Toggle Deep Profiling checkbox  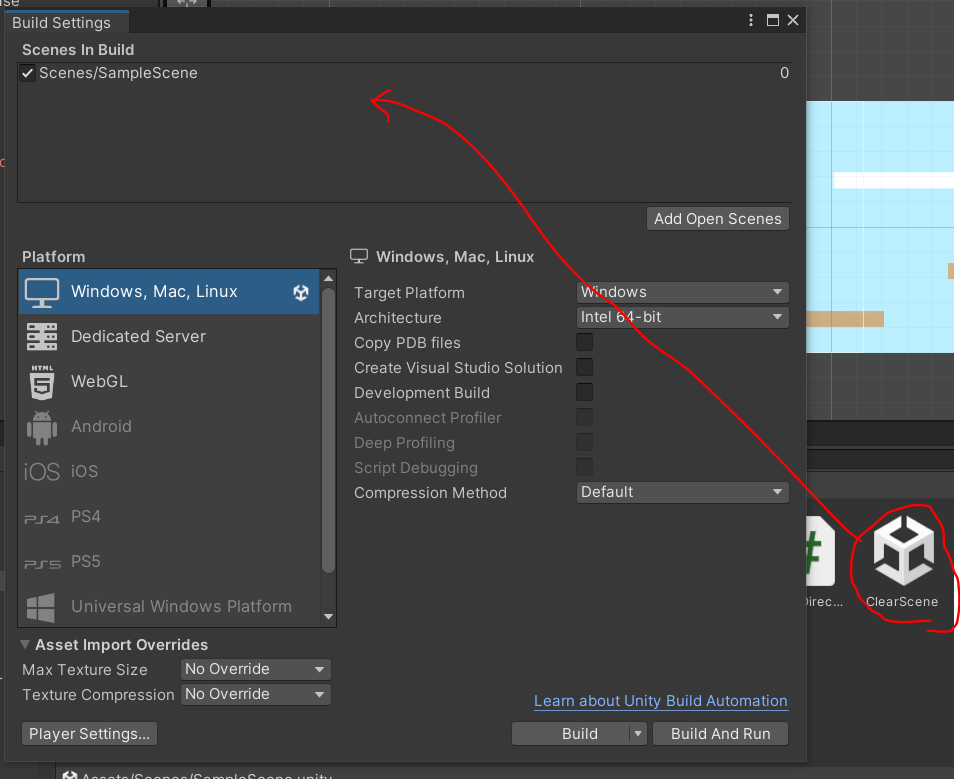(x=585, y=442)
